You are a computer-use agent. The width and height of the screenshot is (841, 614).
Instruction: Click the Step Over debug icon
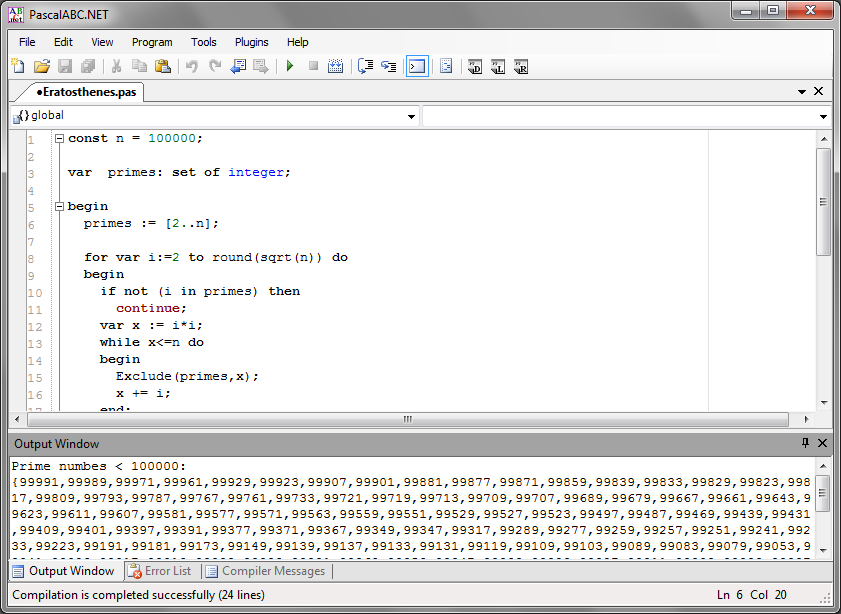pos(365,66)
